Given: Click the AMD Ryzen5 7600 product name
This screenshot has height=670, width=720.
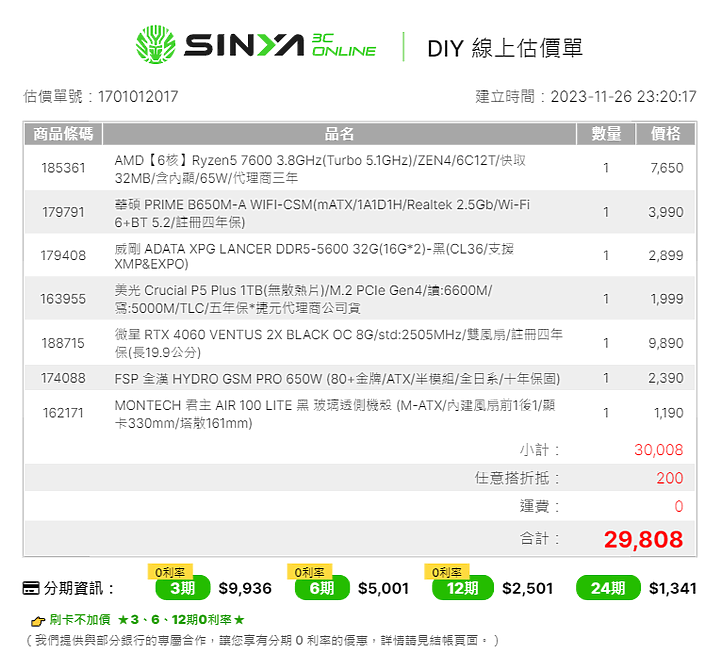Looking at the screenshot, I should 320,169.
